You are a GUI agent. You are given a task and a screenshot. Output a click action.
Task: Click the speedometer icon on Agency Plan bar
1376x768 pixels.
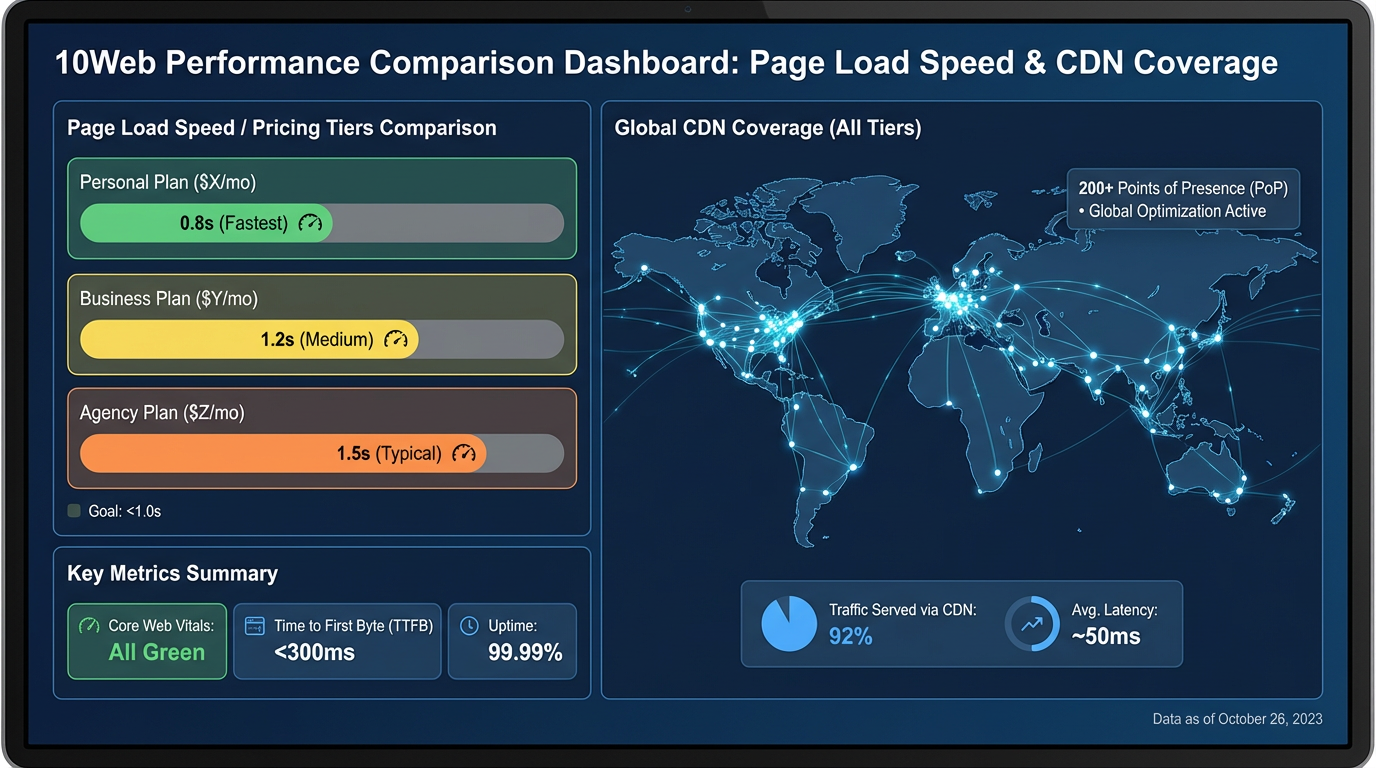[464, 453]
